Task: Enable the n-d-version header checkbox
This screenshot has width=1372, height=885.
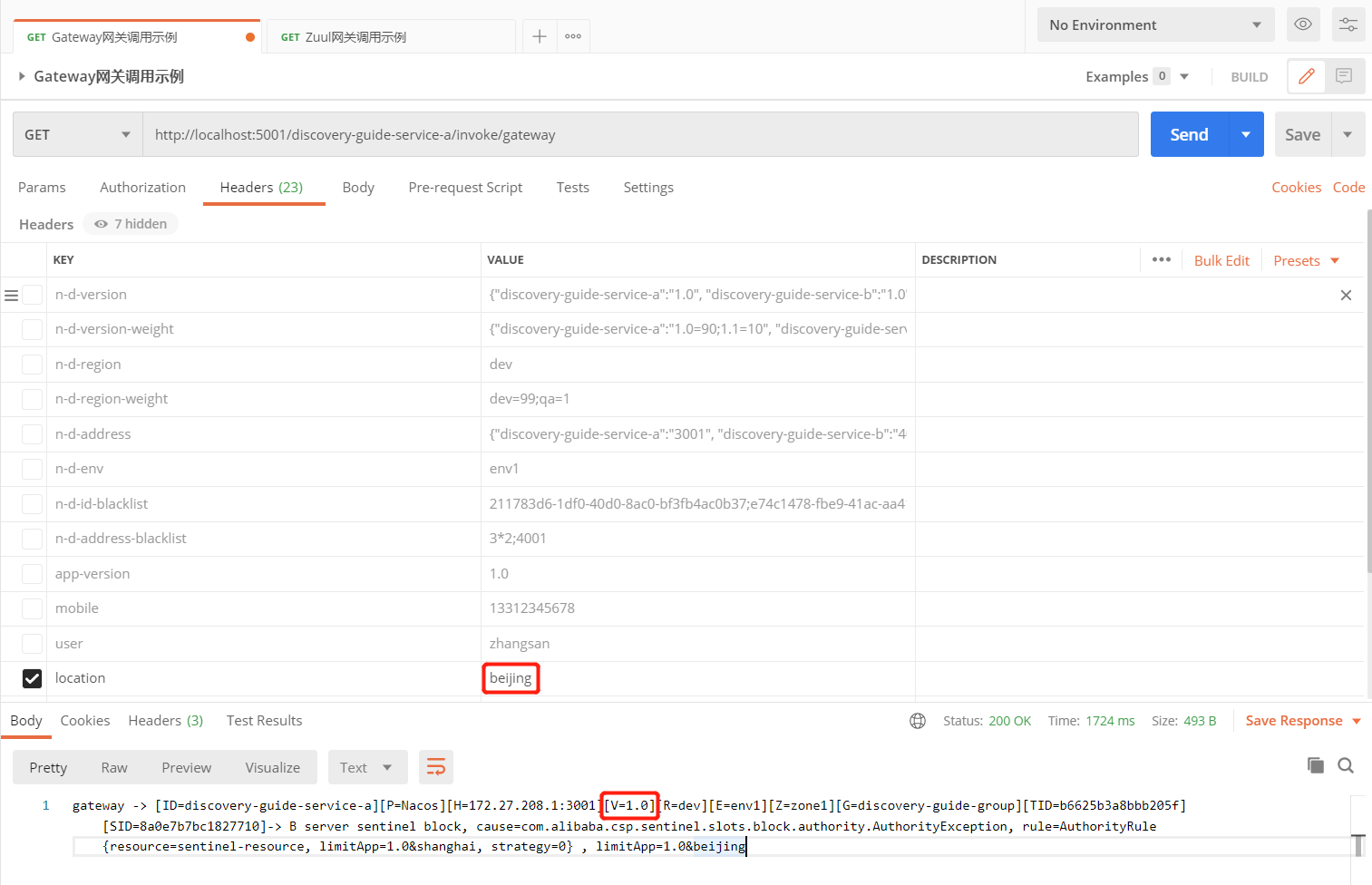Action: 32,295
